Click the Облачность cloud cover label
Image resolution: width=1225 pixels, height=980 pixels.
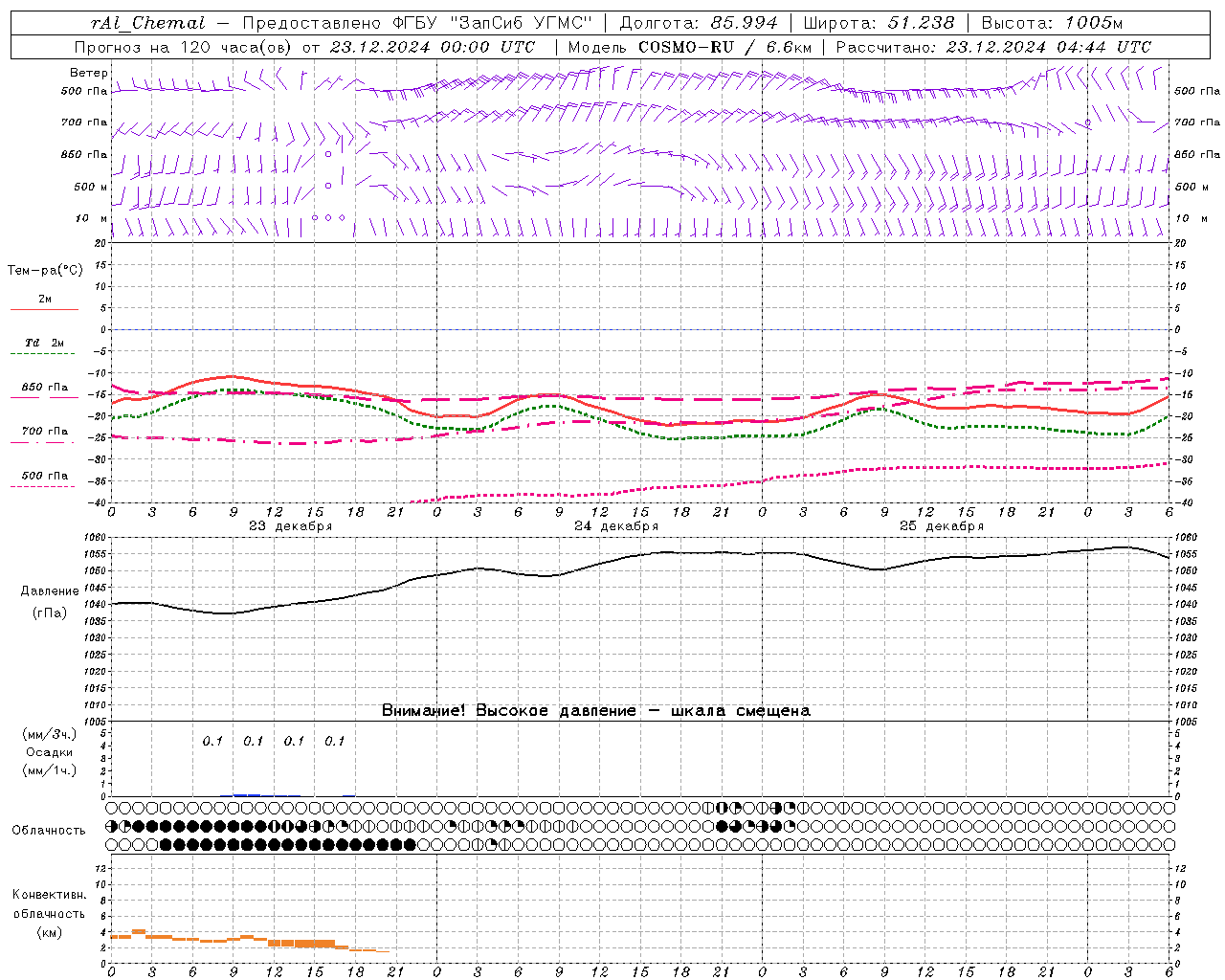click(49, 830)
